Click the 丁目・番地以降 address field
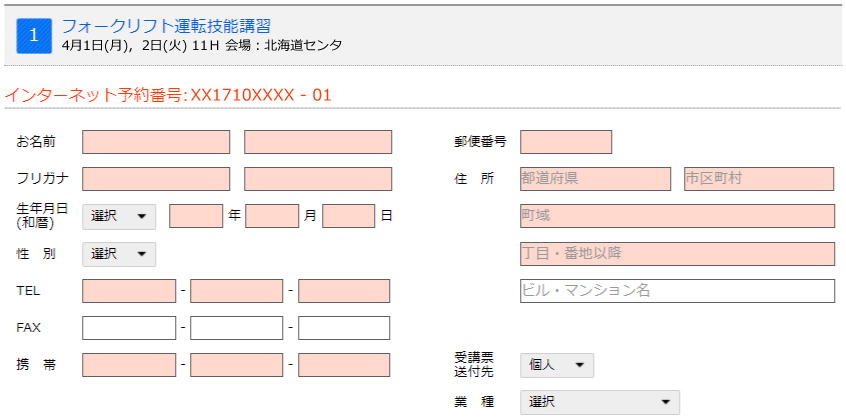This screenshot has width=846, height=420. pos(677,254)
